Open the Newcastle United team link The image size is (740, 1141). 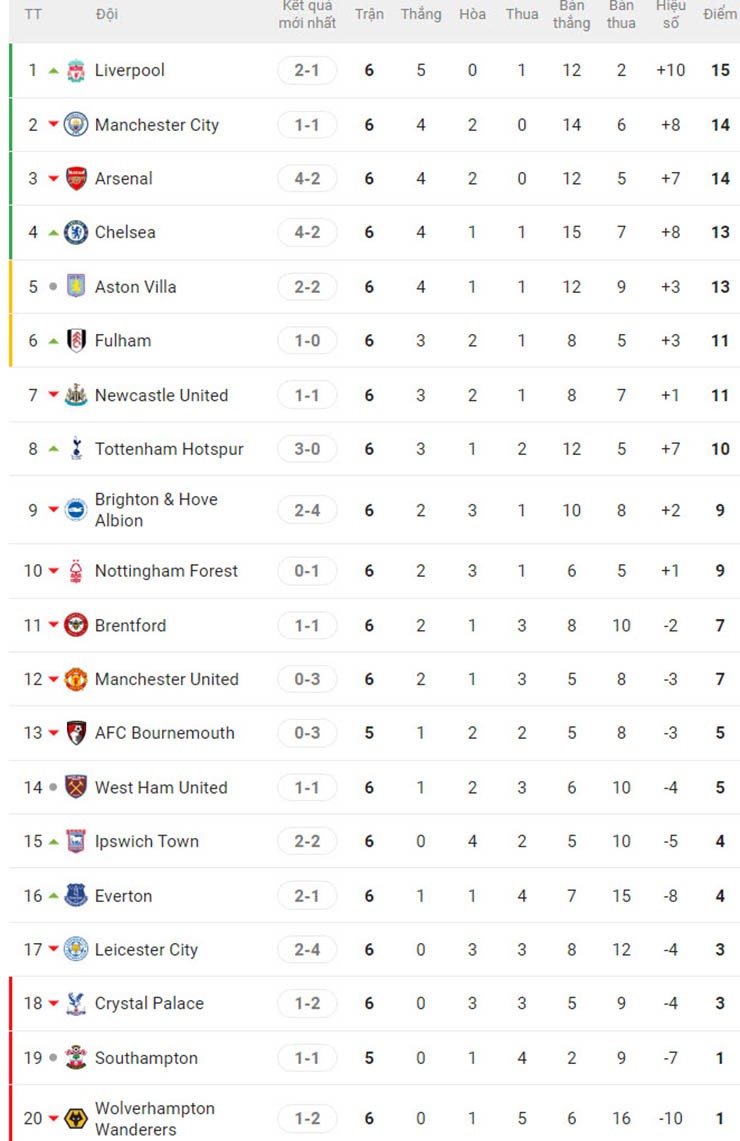coord(161,396)
